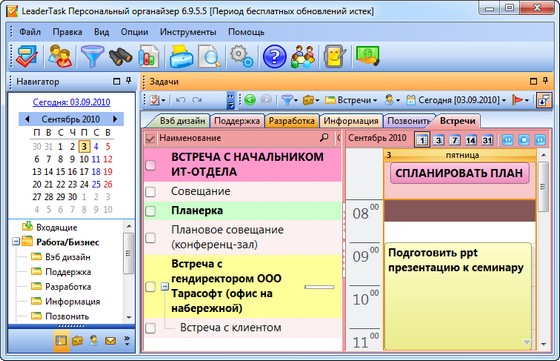This screenshot has width=560, height=361.
Task: Click the contacts two-people icon in toolbar
Action: click(x=60, y=56)
